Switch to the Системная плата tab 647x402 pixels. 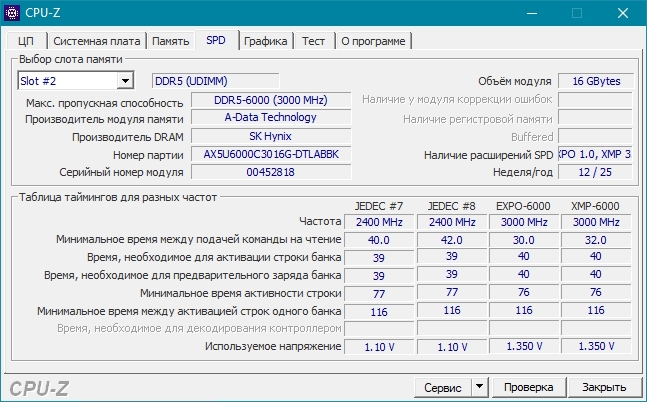coord(97,41)
